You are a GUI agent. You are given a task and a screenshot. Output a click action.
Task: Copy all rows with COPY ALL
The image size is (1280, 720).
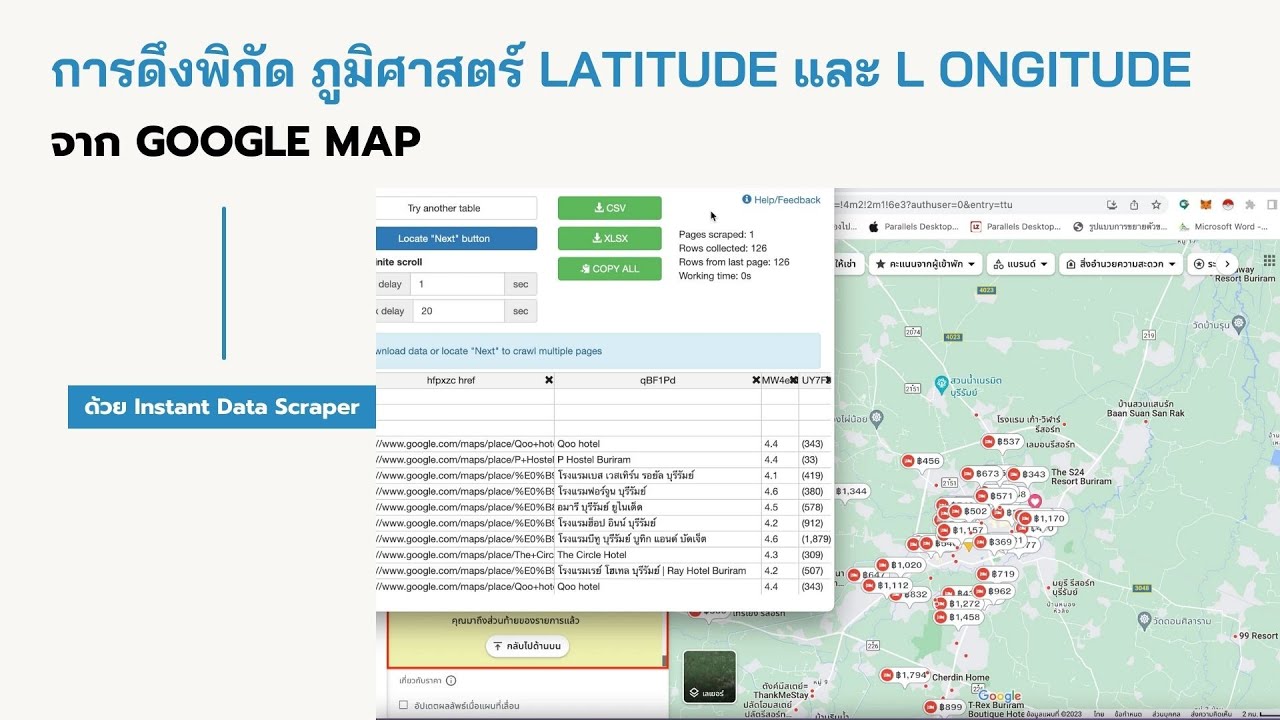pyautogui.click(x=609, y=269)
